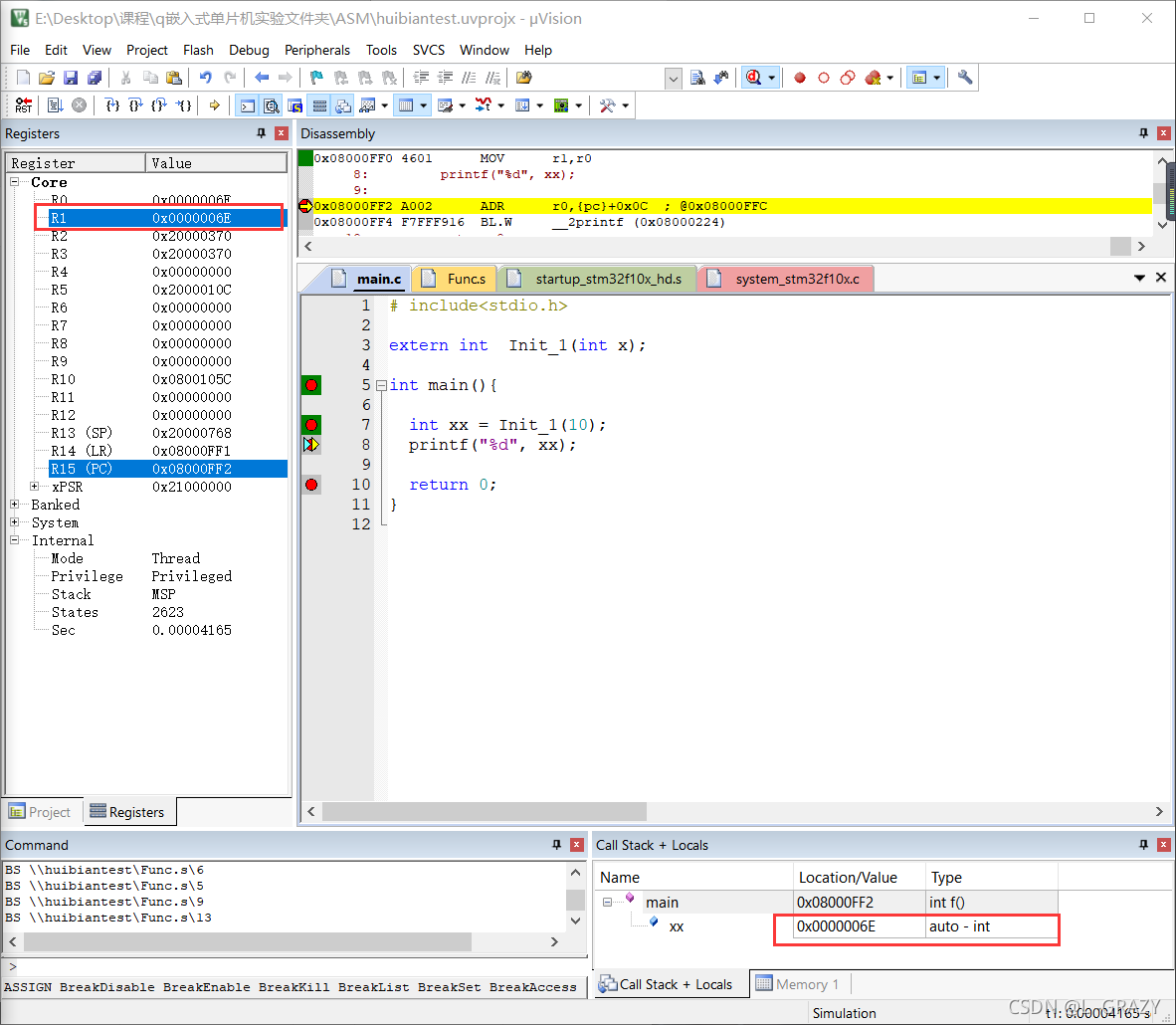Screen dimensions: 1176x1025
Task: Click the Insert/Remove Breakpoint red dot icon
Action: coord(800,78)
